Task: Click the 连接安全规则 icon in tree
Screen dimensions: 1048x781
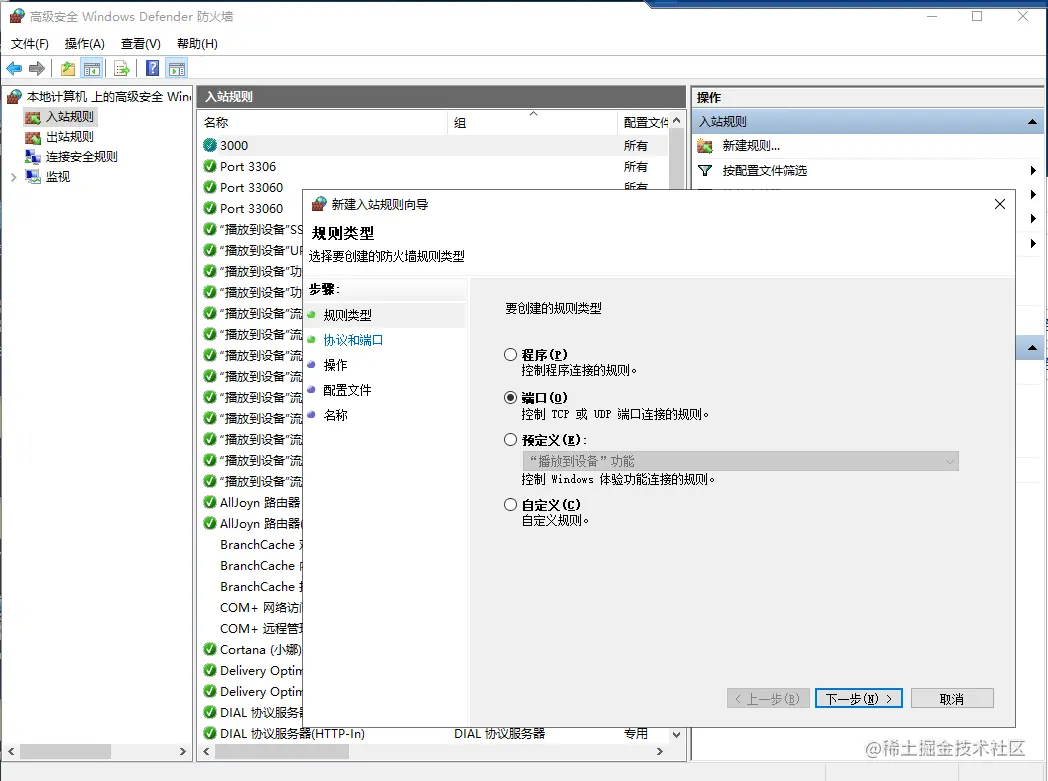Action: coord(33,157)
